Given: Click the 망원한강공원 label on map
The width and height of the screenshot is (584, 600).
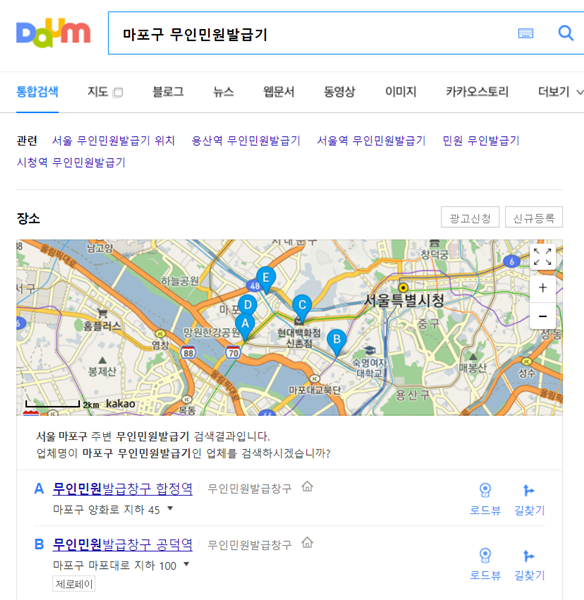Looking at the screenshot, I should pyautogui.click(x=210, y=332).
